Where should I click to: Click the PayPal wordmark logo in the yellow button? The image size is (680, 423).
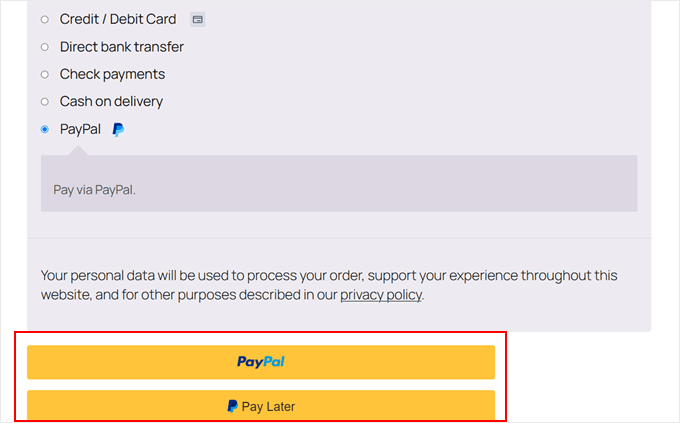(x=261, y=362)
